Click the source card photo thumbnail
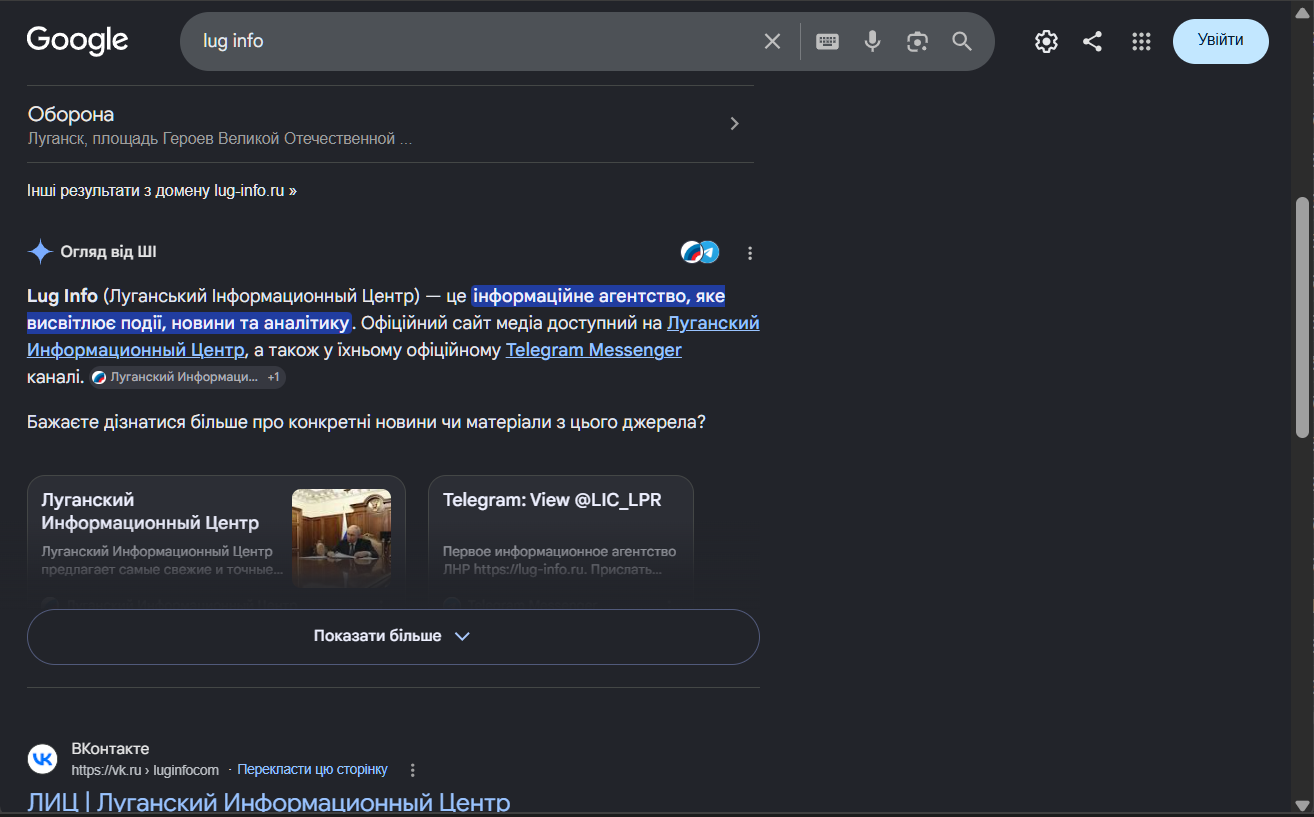1314x817 pixels. pyautogui.click(x=341, y=538)
